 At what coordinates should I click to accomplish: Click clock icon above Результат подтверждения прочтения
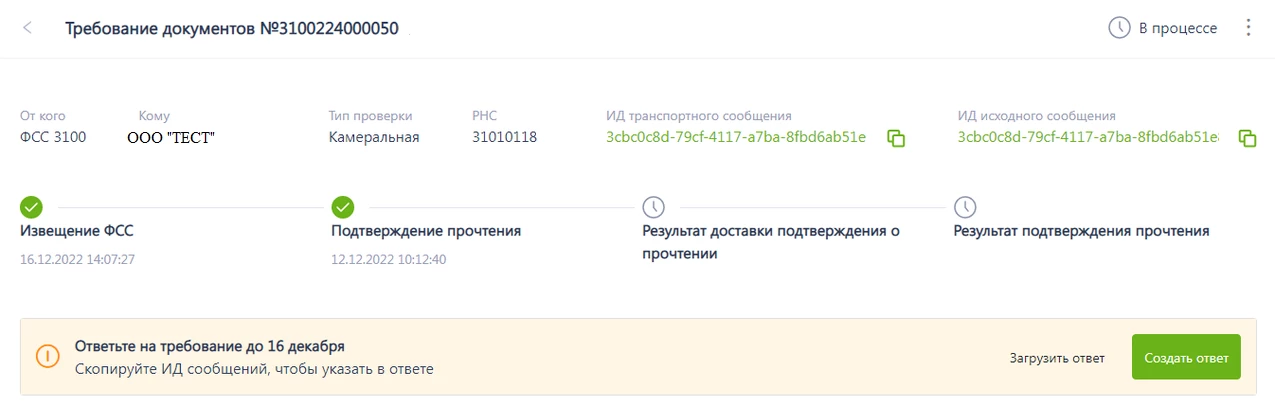click(965, 207)
